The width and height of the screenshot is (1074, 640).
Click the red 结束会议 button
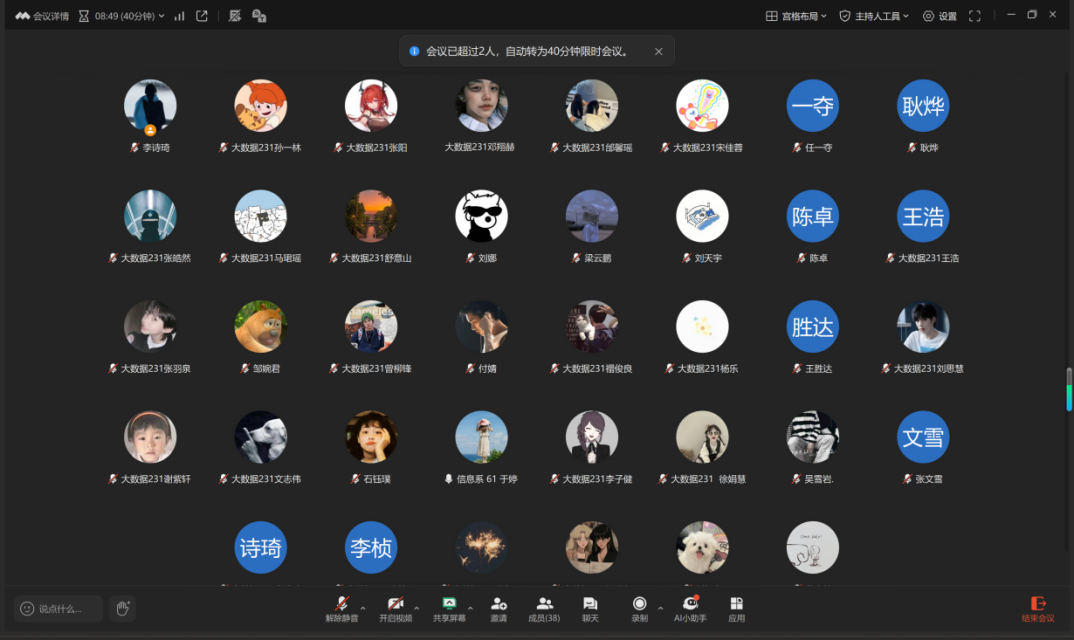coord(1037,608)
